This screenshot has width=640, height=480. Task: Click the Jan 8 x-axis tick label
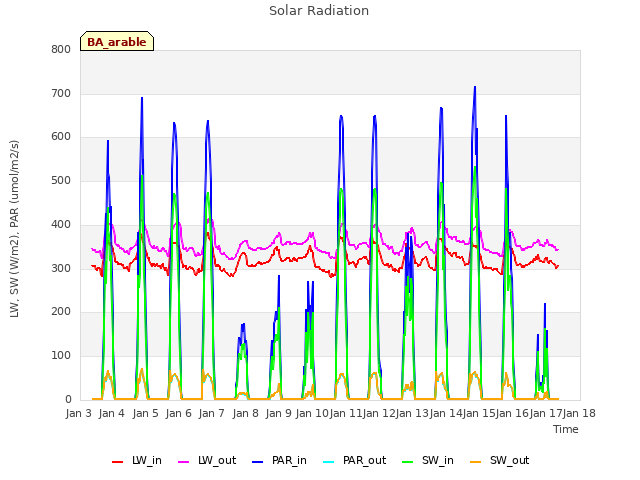(245, 413)
